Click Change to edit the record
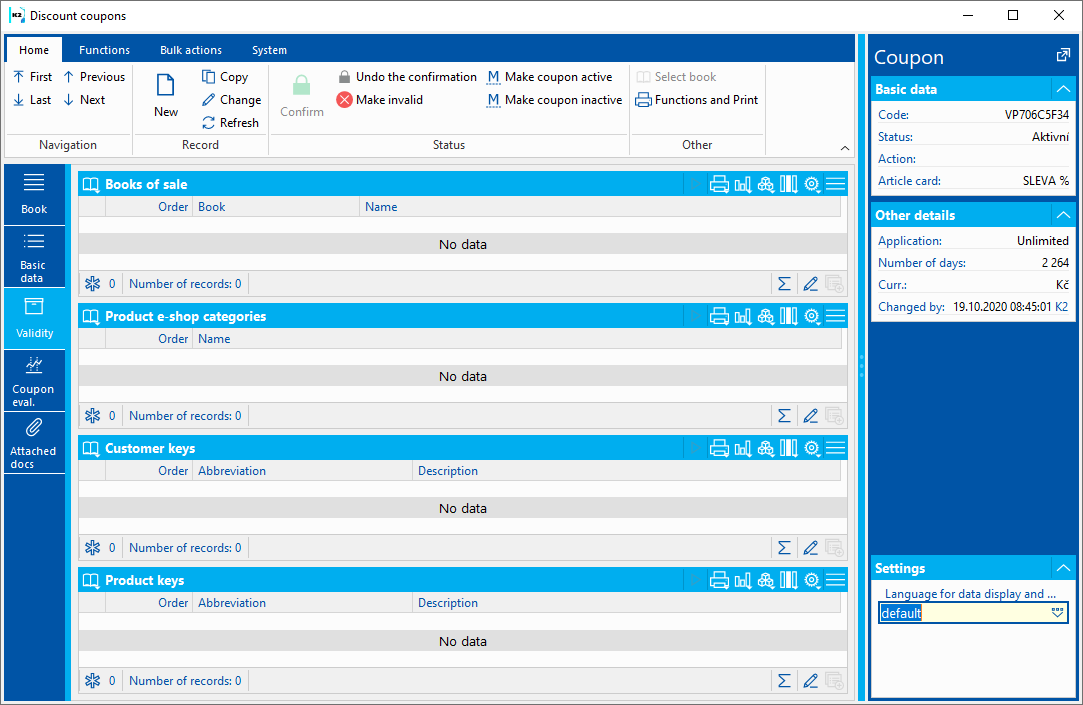The height and width of the screenshot is (705, 1083). pos(231,99)
